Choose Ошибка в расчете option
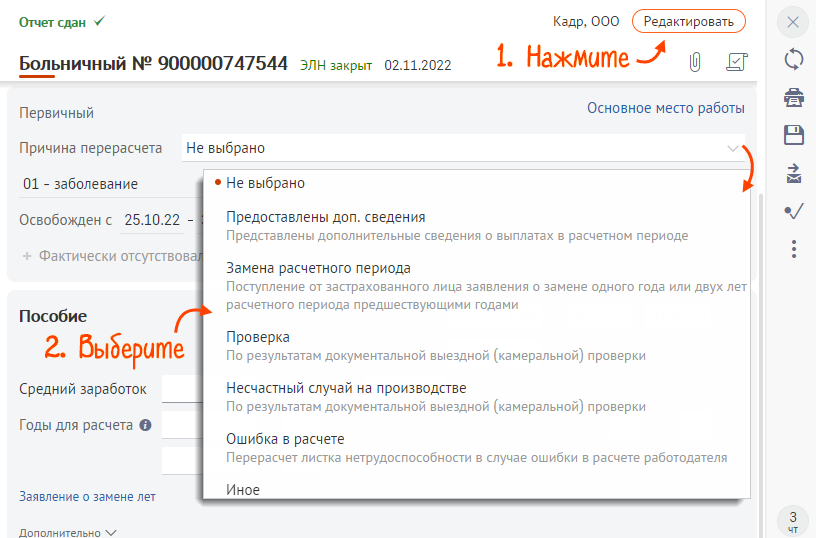The height and width of the screenshot is (538, 816). [x=477, y=448]
